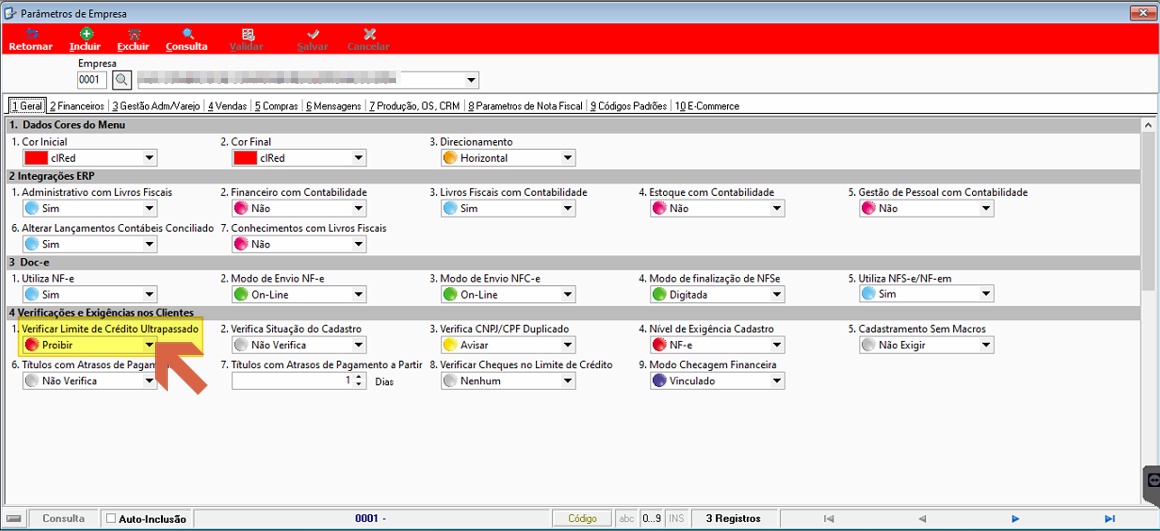Open Modo de finalização de NFSe dropdown
The width and height of the screenshot is (1160, 531).
tap(777, 294)
